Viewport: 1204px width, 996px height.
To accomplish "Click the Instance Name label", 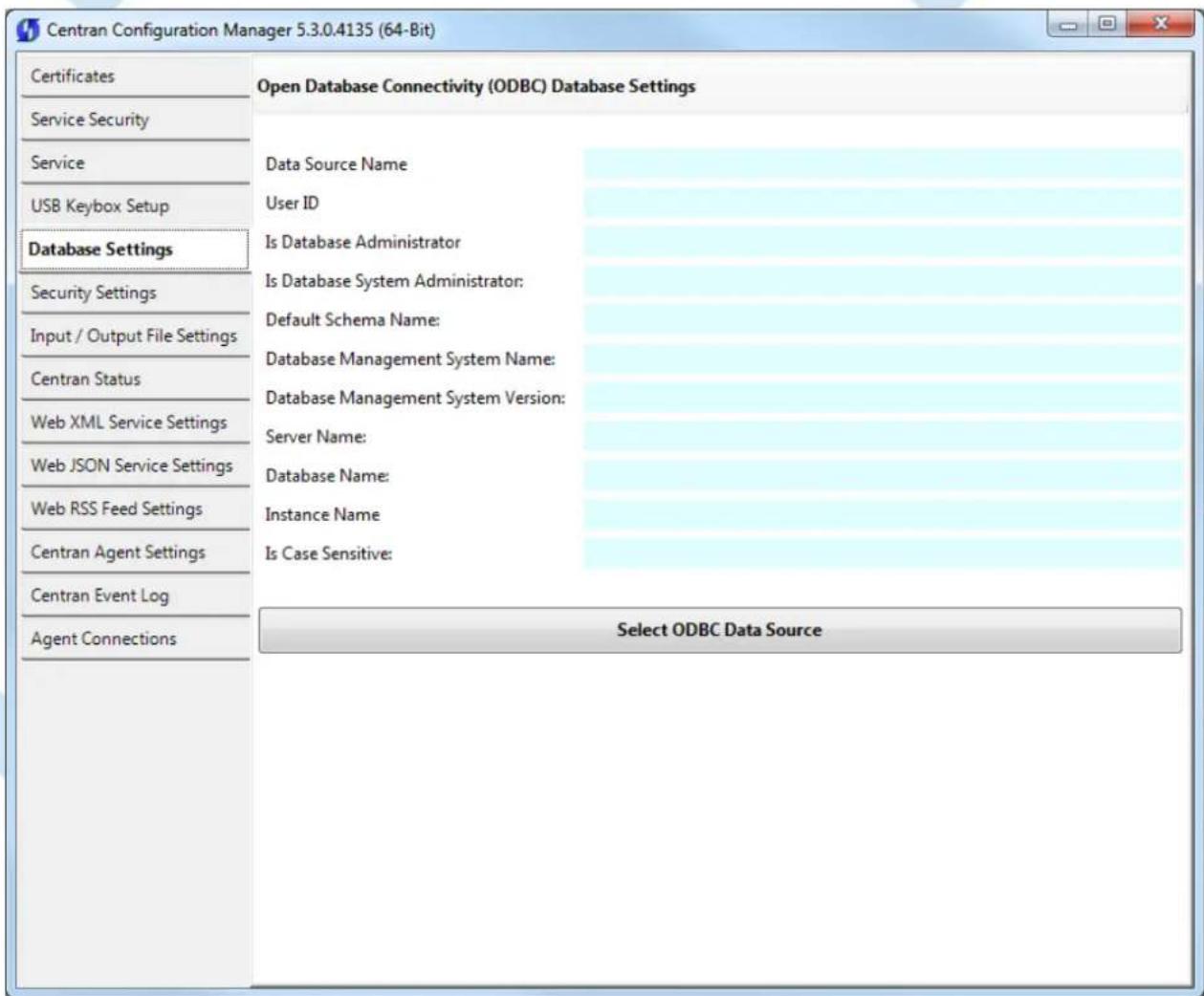I will point(322,514).
